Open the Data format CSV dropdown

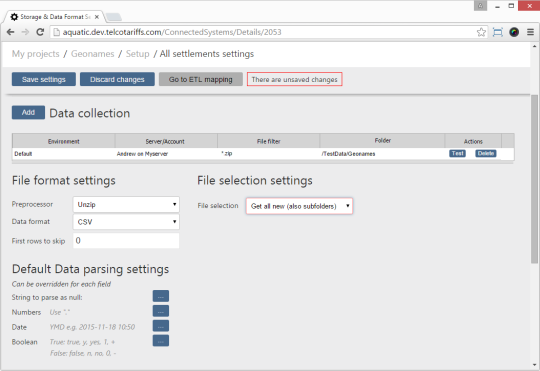click(x=126, y=221)
